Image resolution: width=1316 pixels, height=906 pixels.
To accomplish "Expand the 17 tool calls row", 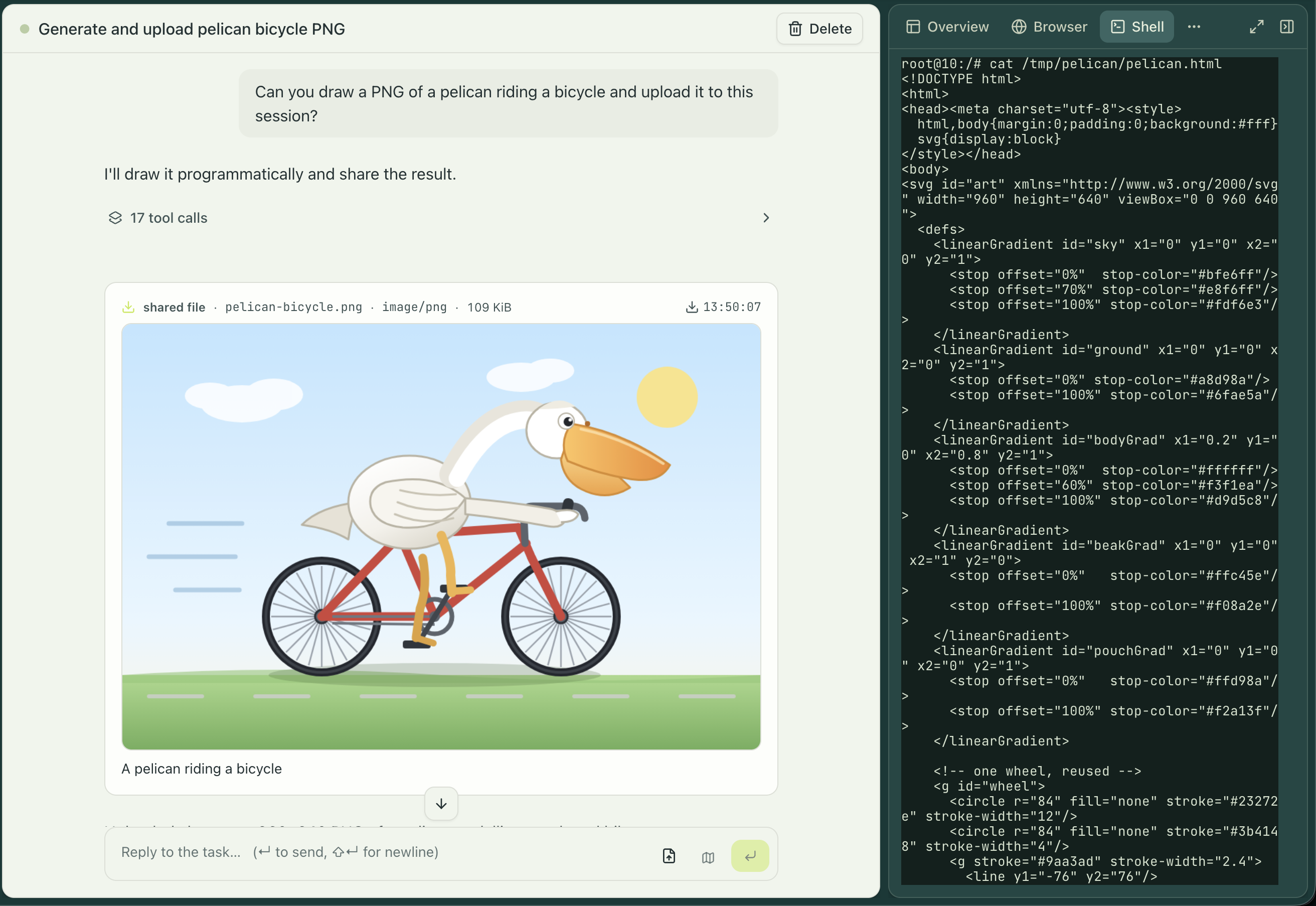I will pyautogui.click(x=440, y=218).
